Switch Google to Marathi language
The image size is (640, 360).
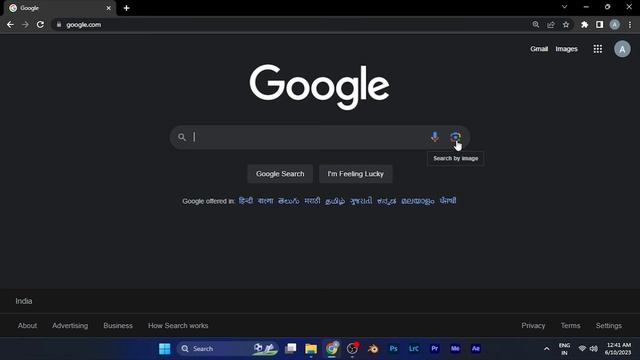312,201
